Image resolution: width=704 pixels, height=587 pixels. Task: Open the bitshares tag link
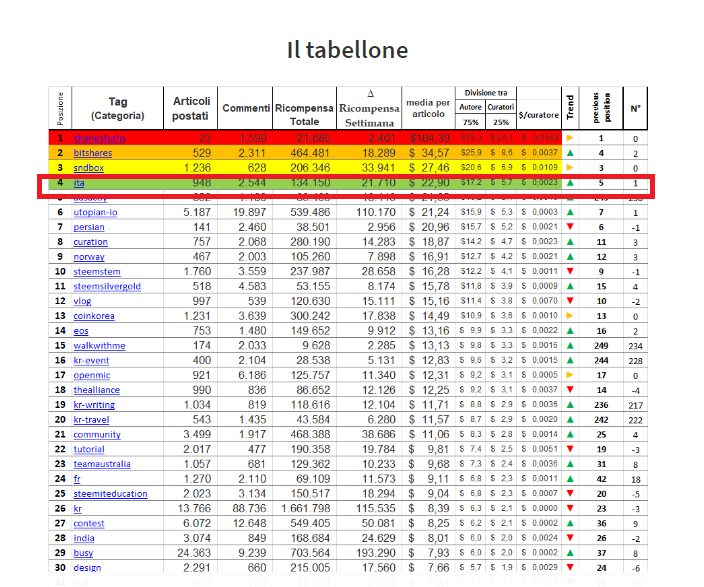(x=93, y=153)
